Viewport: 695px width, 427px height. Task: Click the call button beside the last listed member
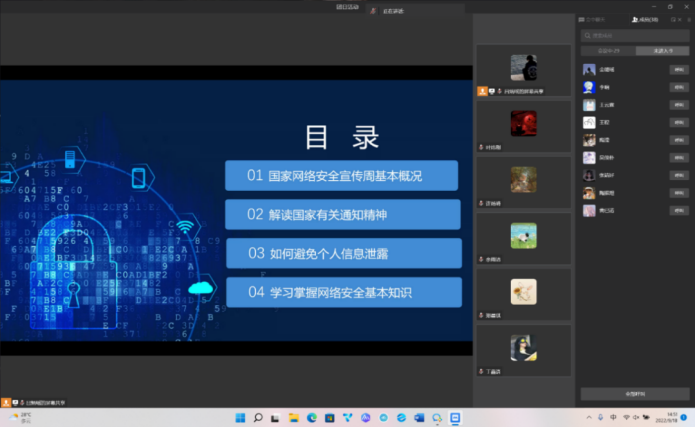click(678, 209)
